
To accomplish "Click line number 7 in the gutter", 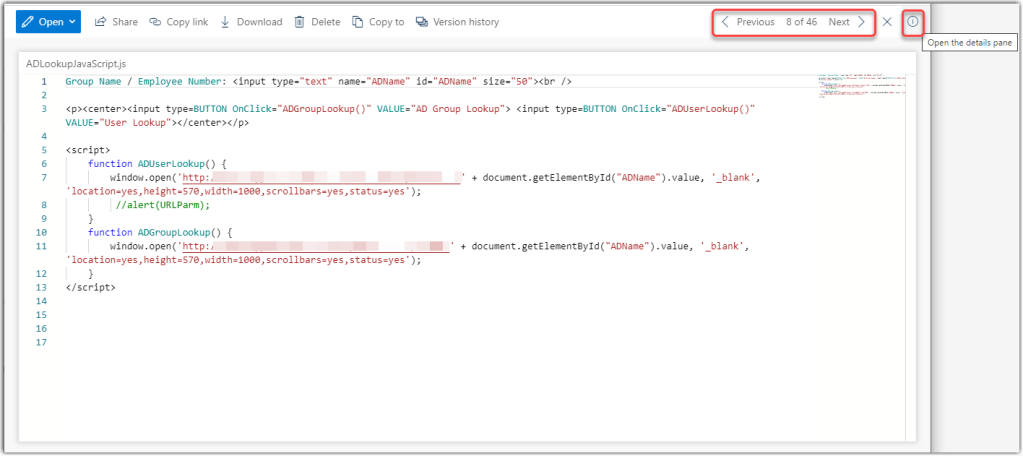I will click(43, 177).
